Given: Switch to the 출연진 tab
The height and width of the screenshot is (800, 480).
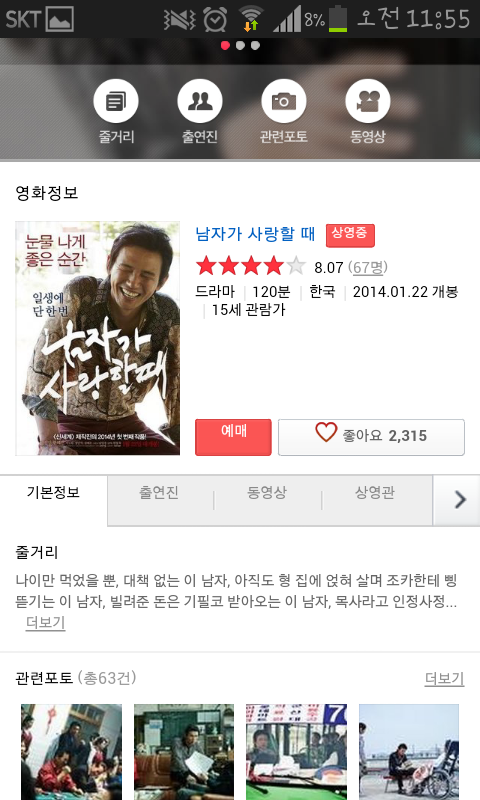Looking at the screenshot, I should [159, 493].
